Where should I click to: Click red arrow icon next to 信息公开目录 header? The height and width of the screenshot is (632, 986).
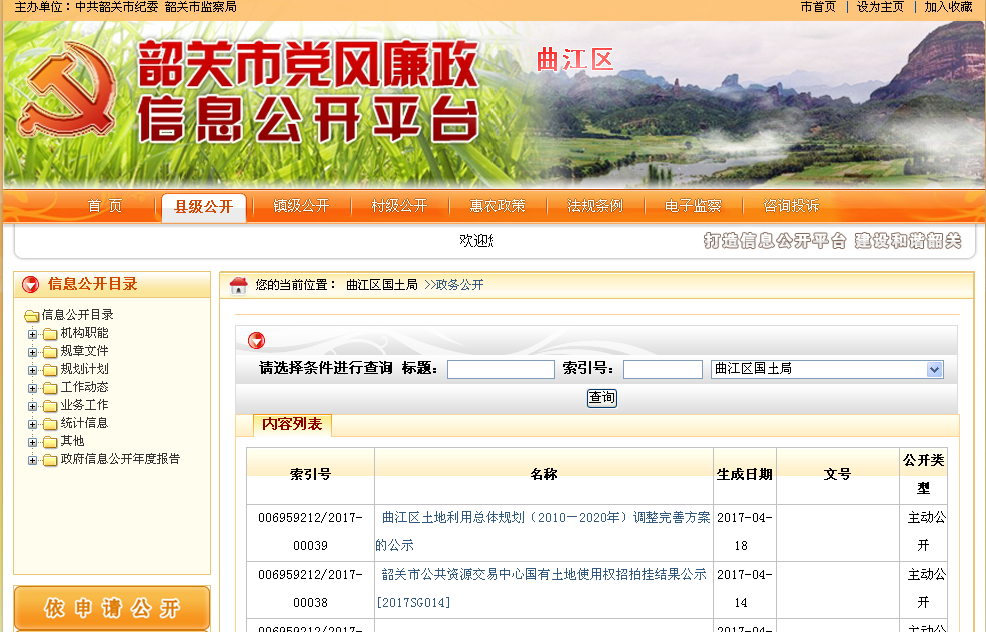(x=30, y=285)
